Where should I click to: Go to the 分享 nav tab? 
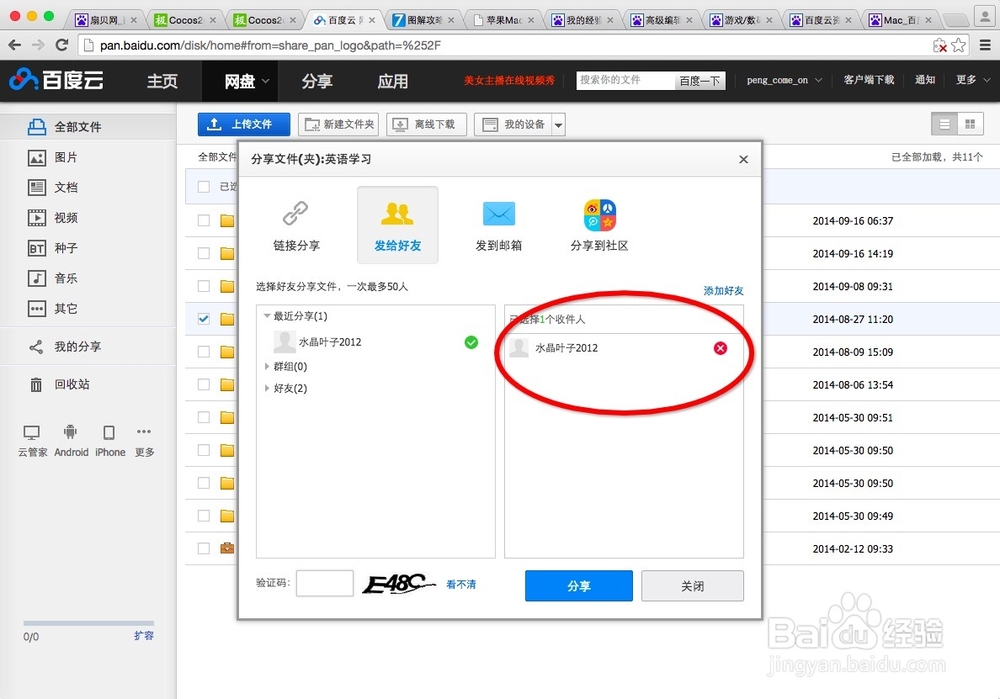(x=317, y=81)
